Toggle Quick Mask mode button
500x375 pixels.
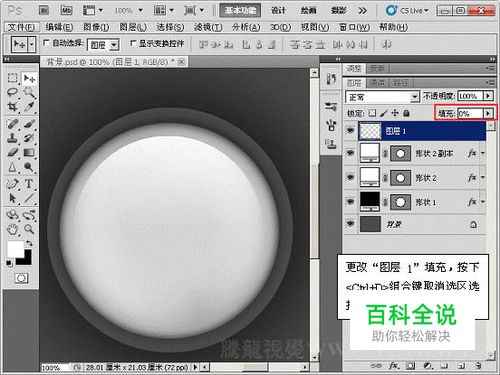[21, 278]
